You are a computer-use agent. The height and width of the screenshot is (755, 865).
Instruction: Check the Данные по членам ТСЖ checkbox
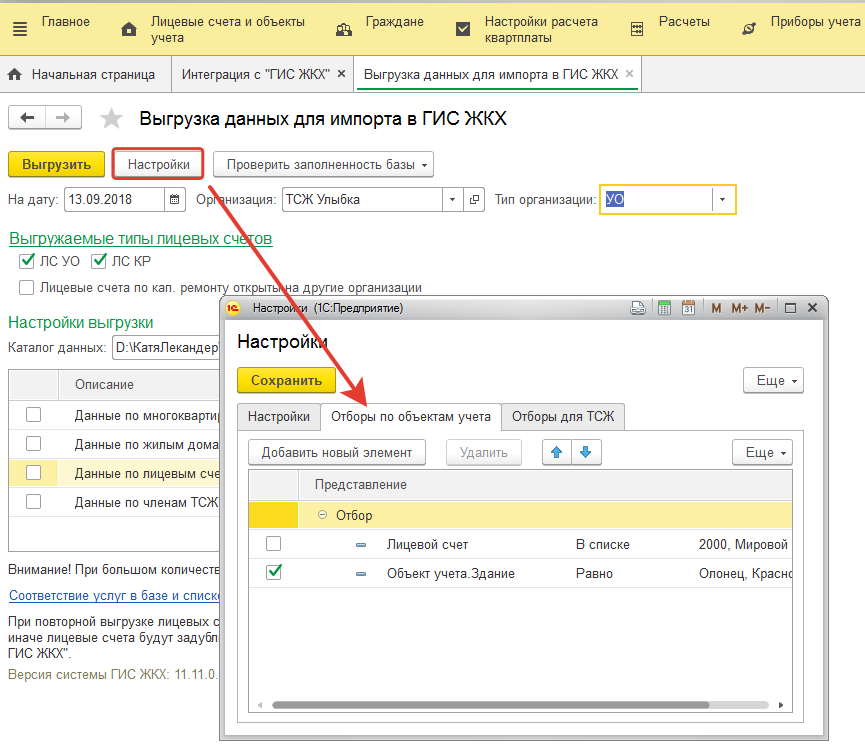pos(34,501)
